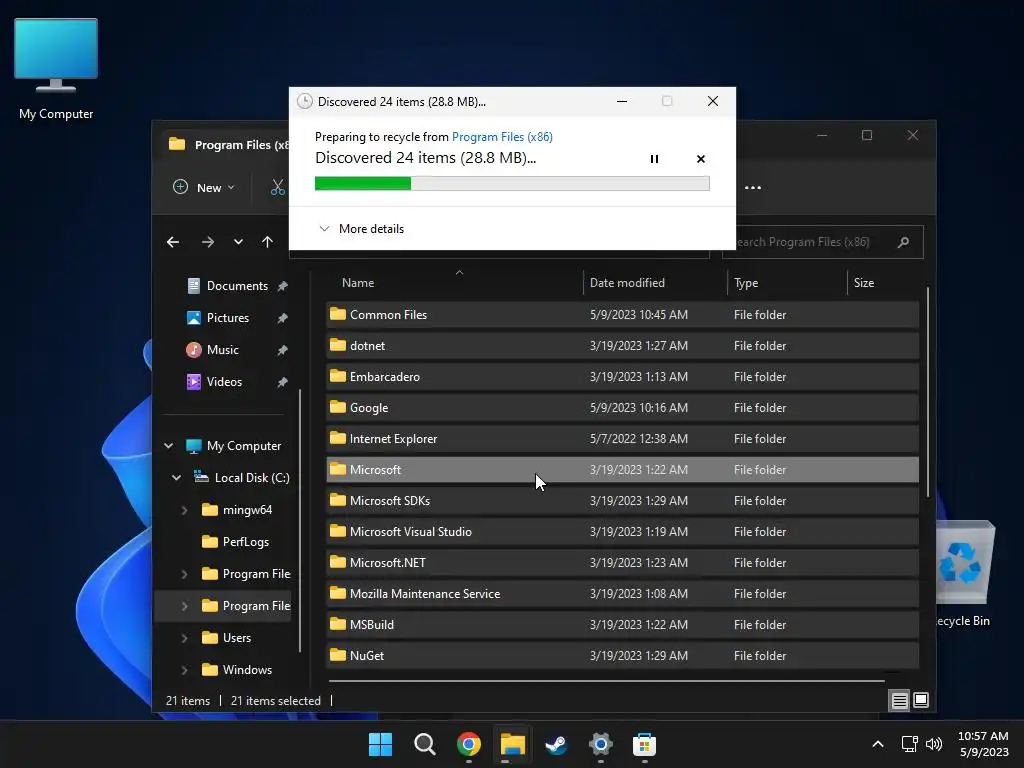Screen dimensions: 1024x768
Task: Switch to details view layout
Action: tap(899, 701)
